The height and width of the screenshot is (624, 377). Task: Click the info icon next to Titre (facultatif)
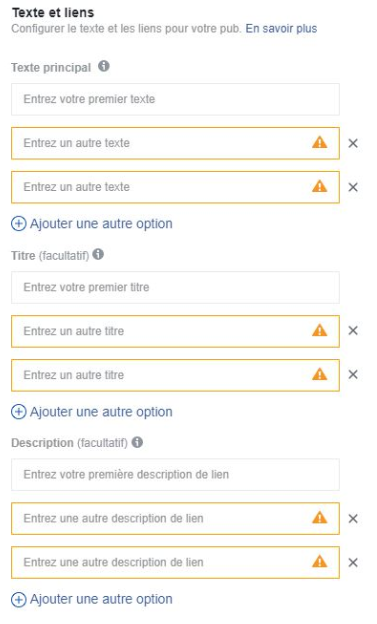[x=98, y=254]
